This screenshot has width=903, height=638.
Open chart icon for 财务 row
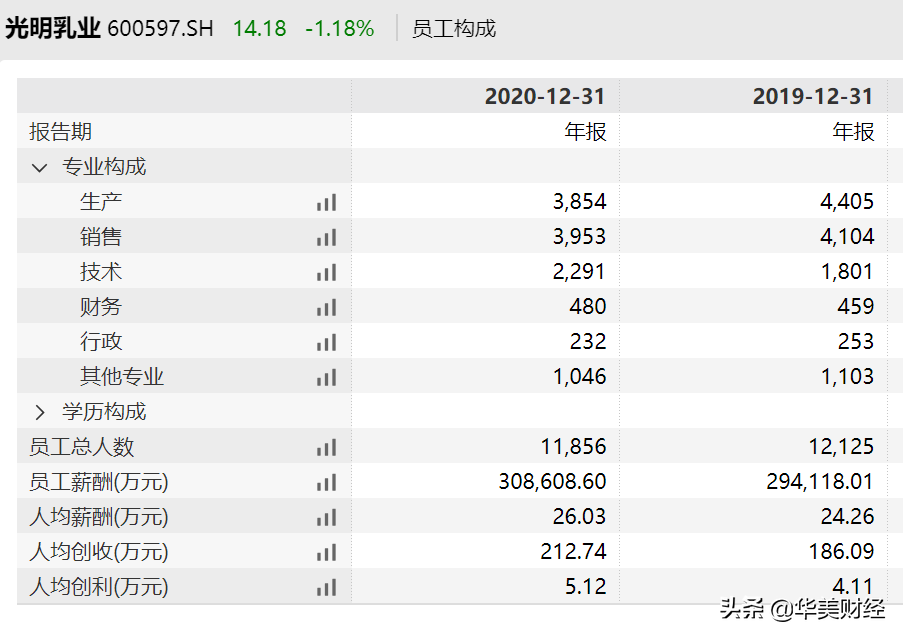tap(327, 308)
